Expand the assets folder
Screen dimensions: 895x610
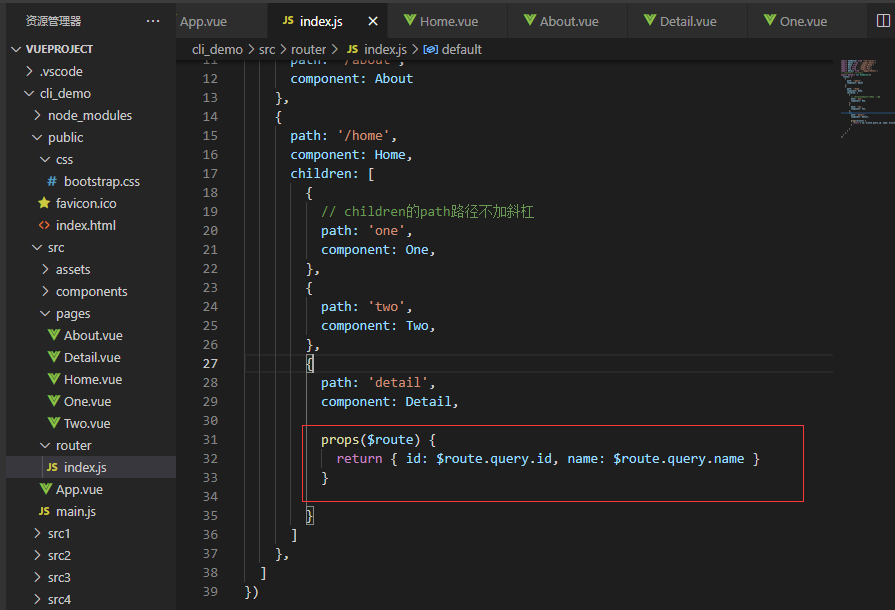point(46,269)
